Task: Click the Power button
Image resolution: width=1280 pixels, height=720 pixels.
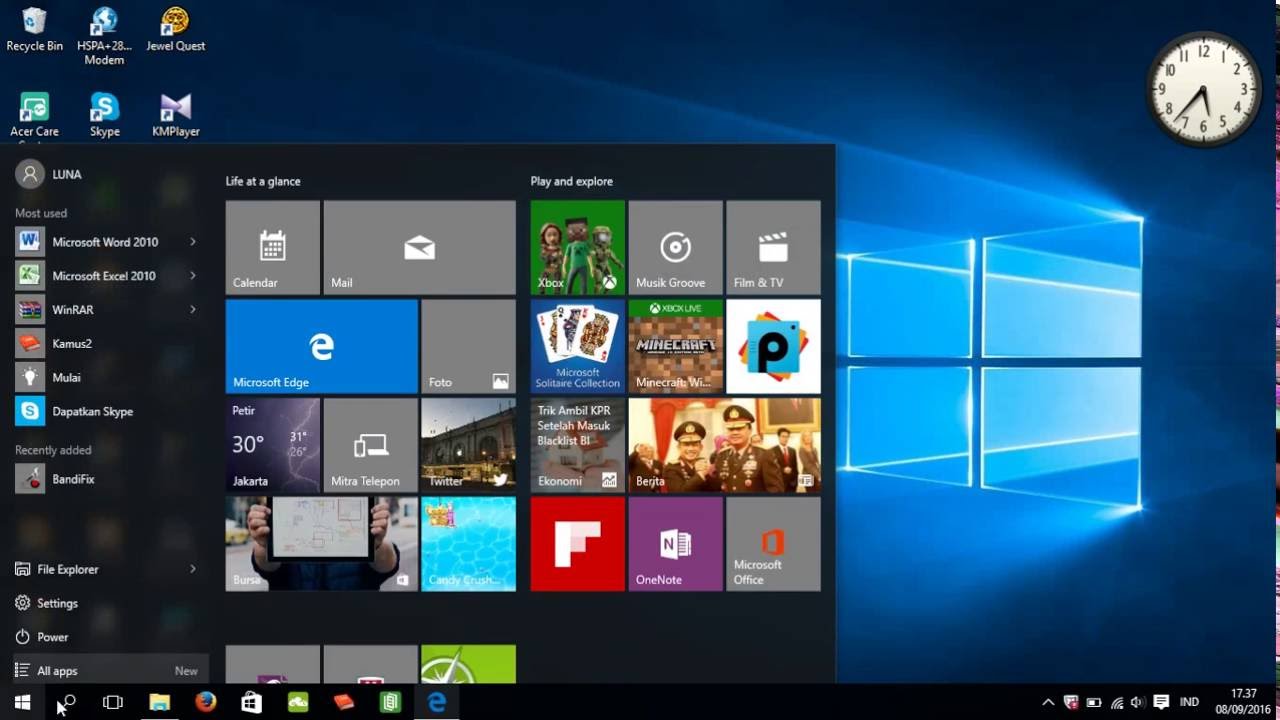Action: click(43, 637)
